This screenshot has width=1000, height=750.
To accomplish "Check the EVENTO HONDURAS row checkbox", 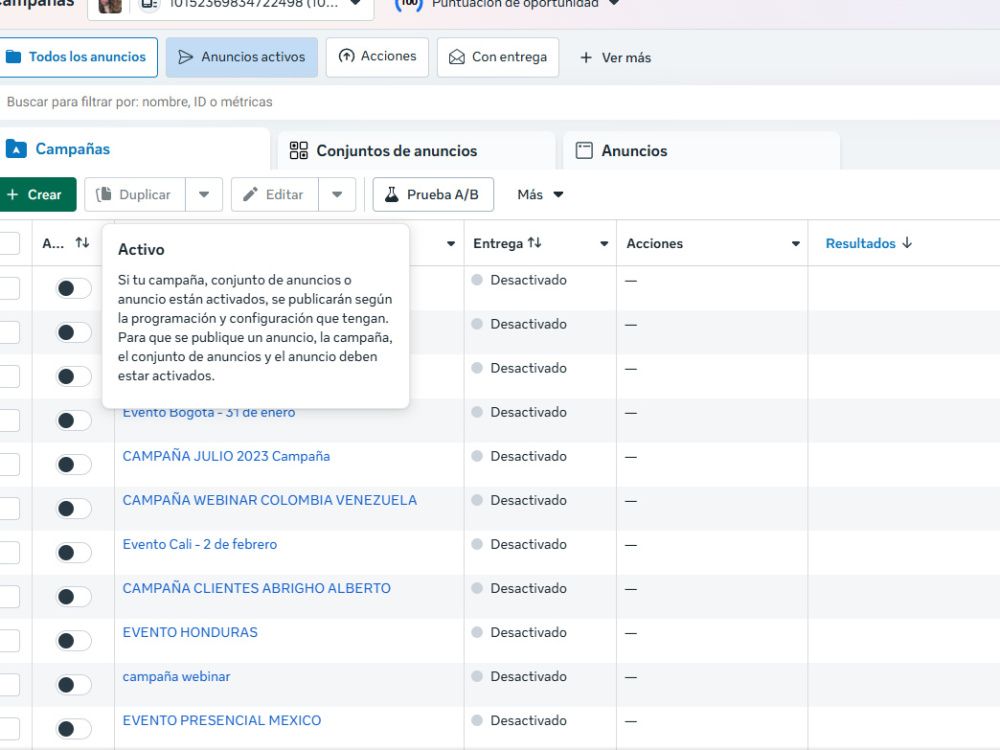I will coord(9,641).
